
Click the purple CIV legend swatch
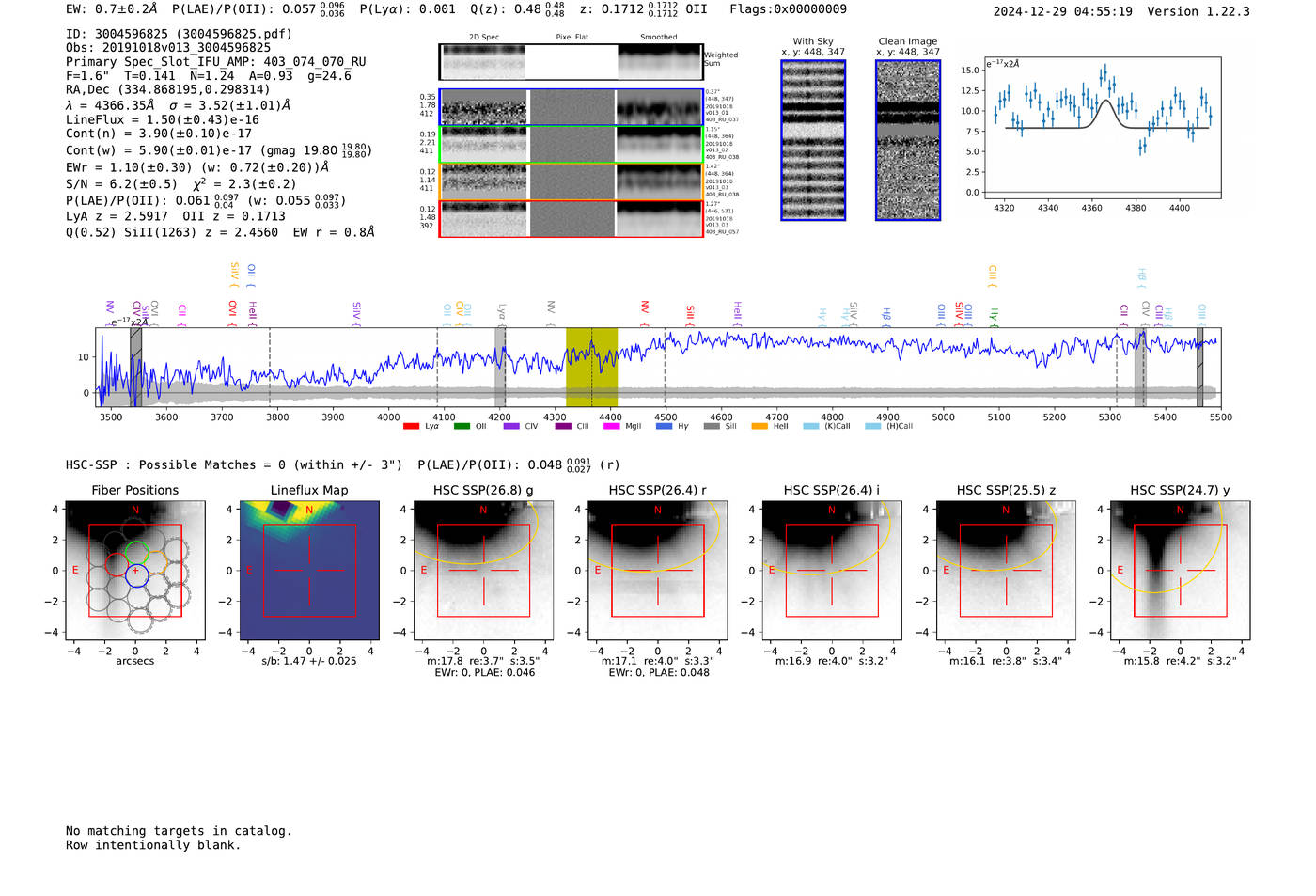click(511, 426)
